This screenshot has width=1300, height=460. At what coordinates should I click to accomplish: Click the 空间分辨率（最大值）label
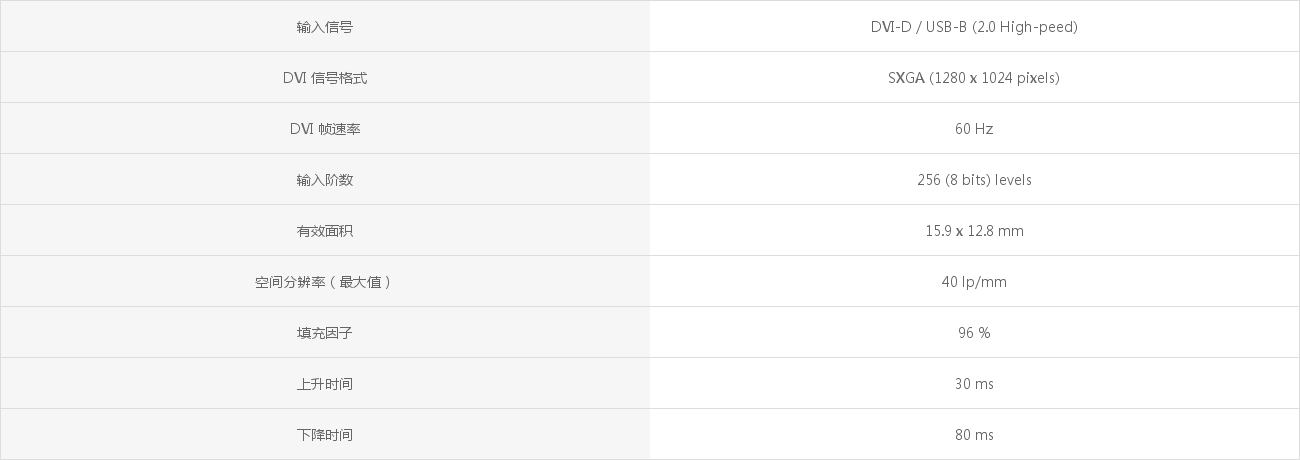tap(325, 282)
